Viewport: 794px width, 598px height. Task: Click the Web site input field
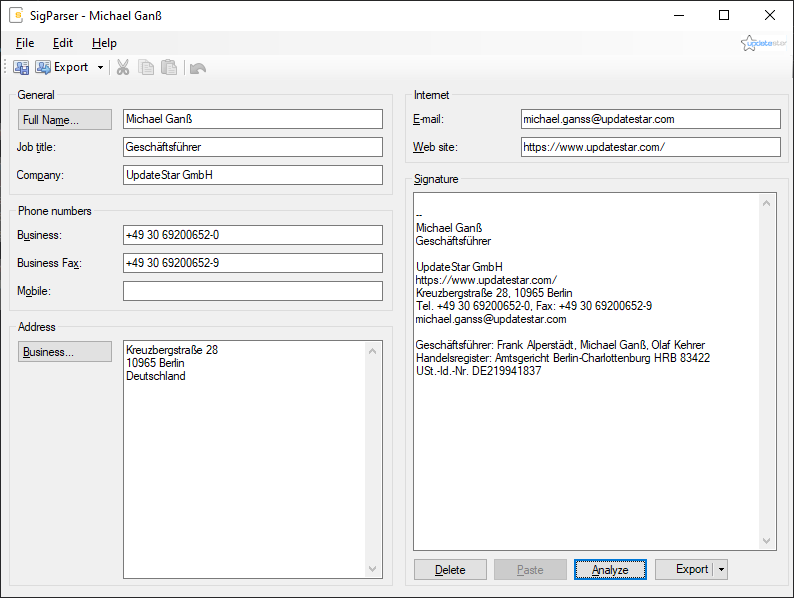click(650, 147)
